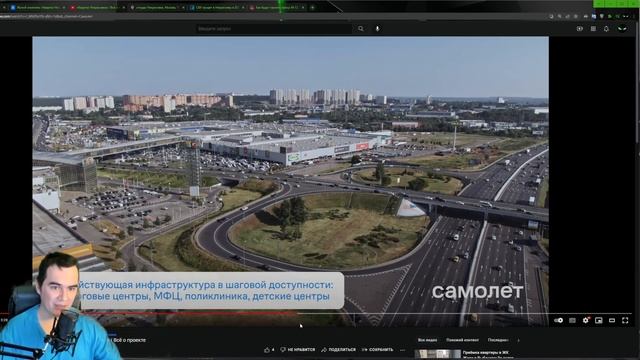Open the suggested video thumbnail 'Приёмка квартиры'
The image size is (640, 360).
tap(438, 354)
